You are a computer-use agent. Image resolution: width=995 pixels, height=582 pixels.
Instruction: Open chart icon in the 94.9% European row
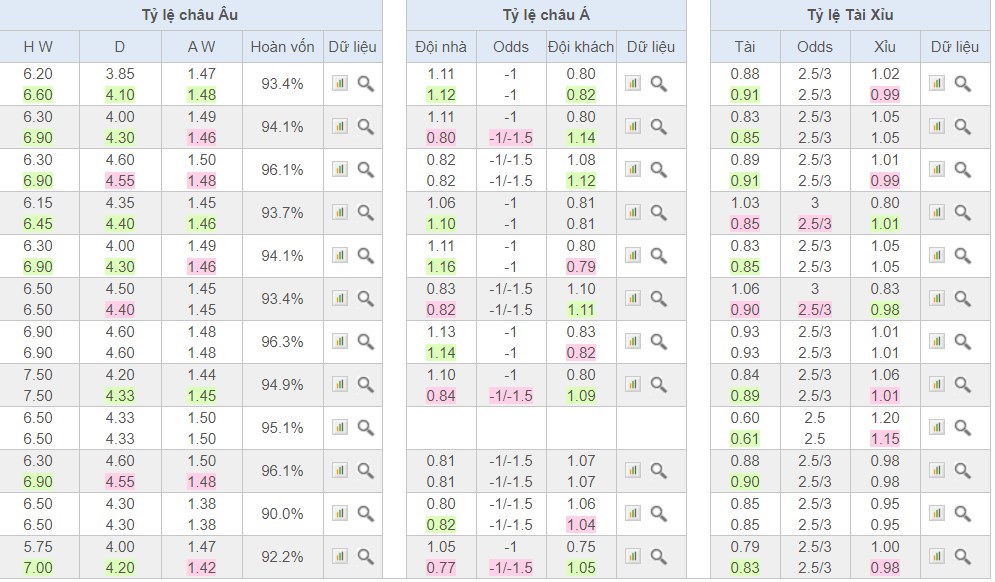pyautogui.click(x=340, y=384)
